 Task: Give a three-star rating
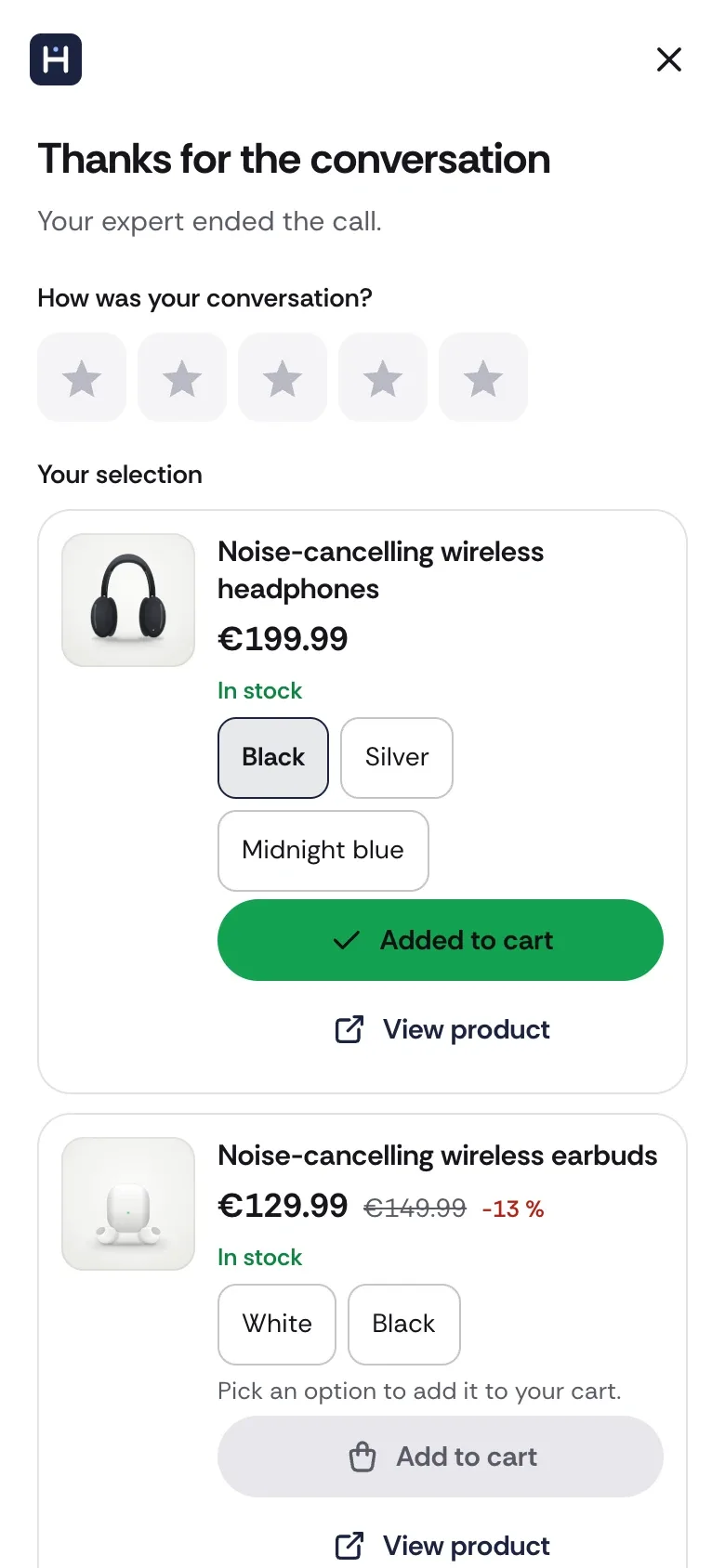click(x=283, y=377)
